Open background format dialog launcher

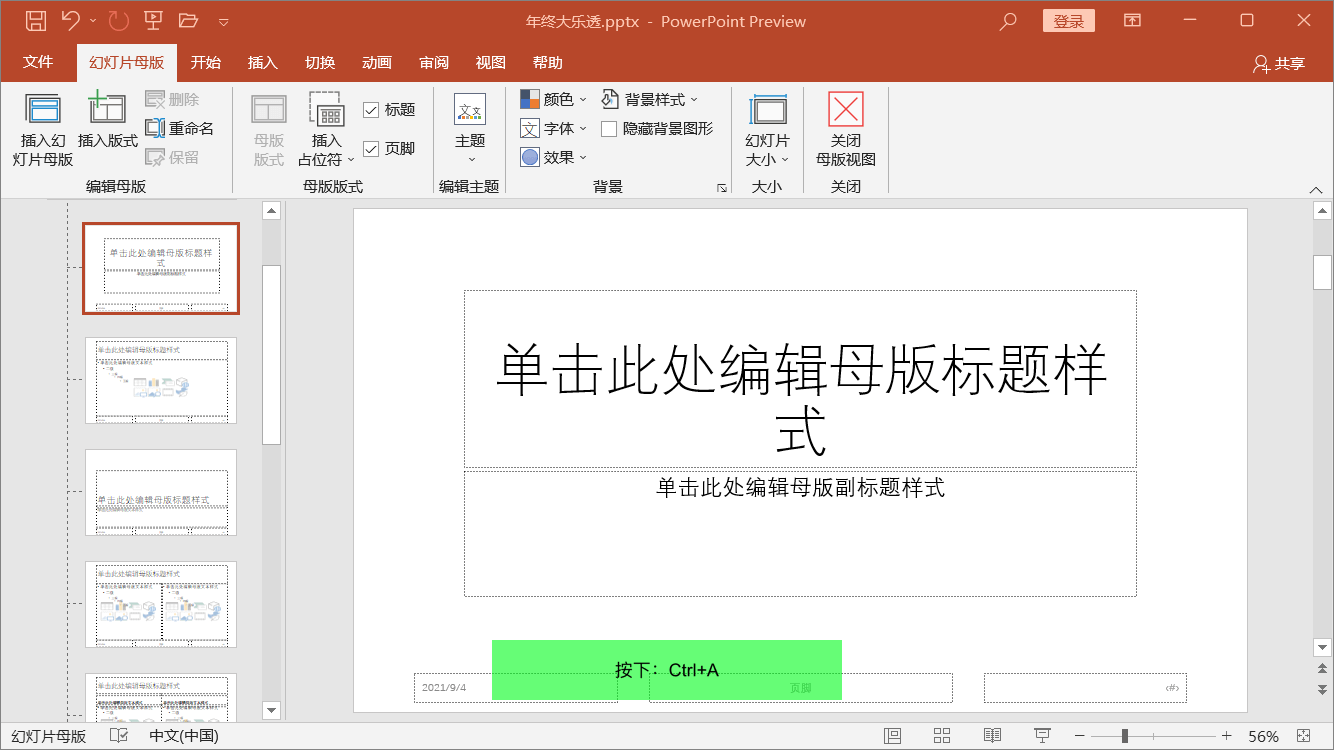(722, 187)
